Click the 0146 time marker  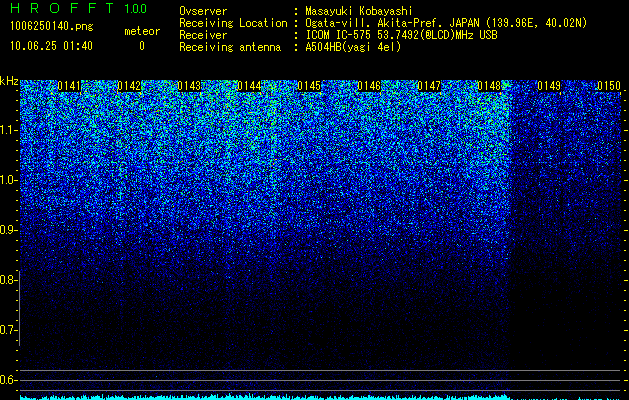pos(369,86)
